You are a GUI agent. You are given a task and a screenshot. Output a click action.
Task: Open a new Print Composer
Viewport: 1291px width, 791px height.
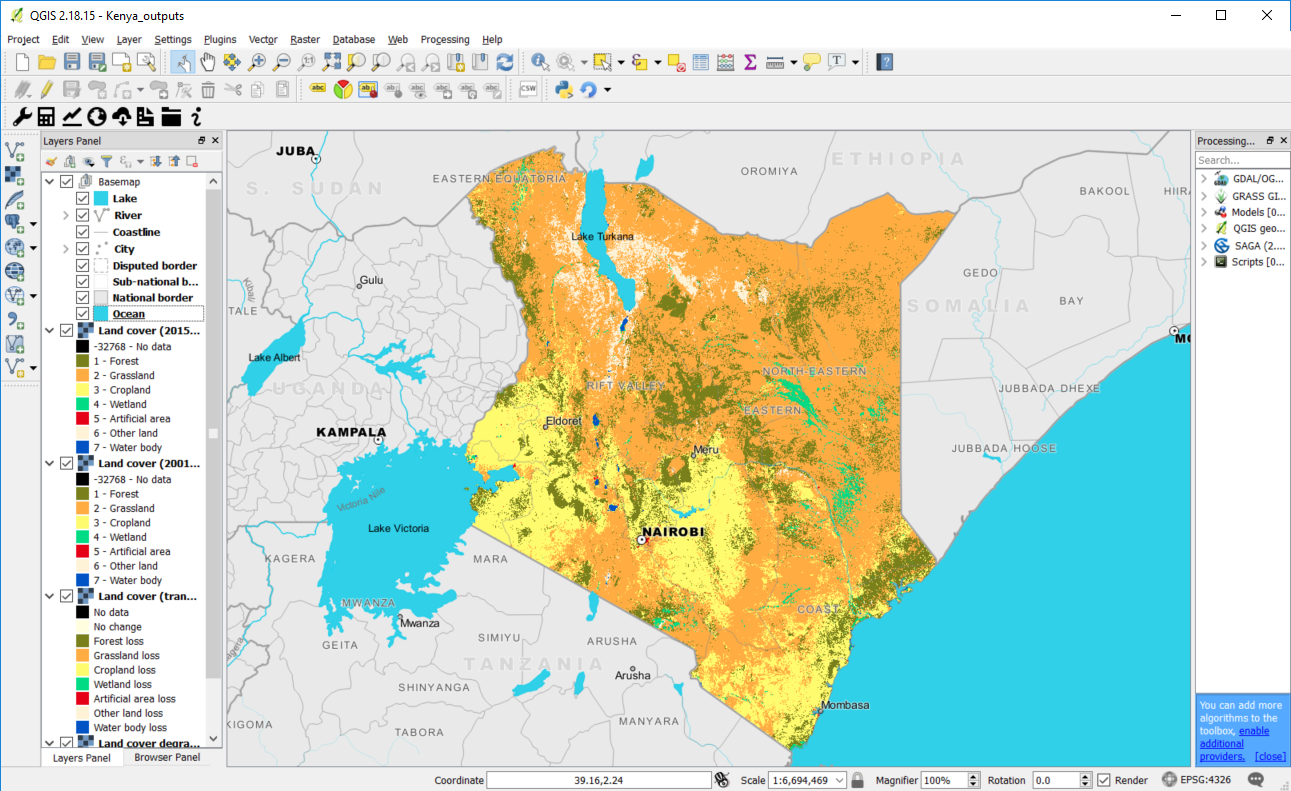coord(120,61)
